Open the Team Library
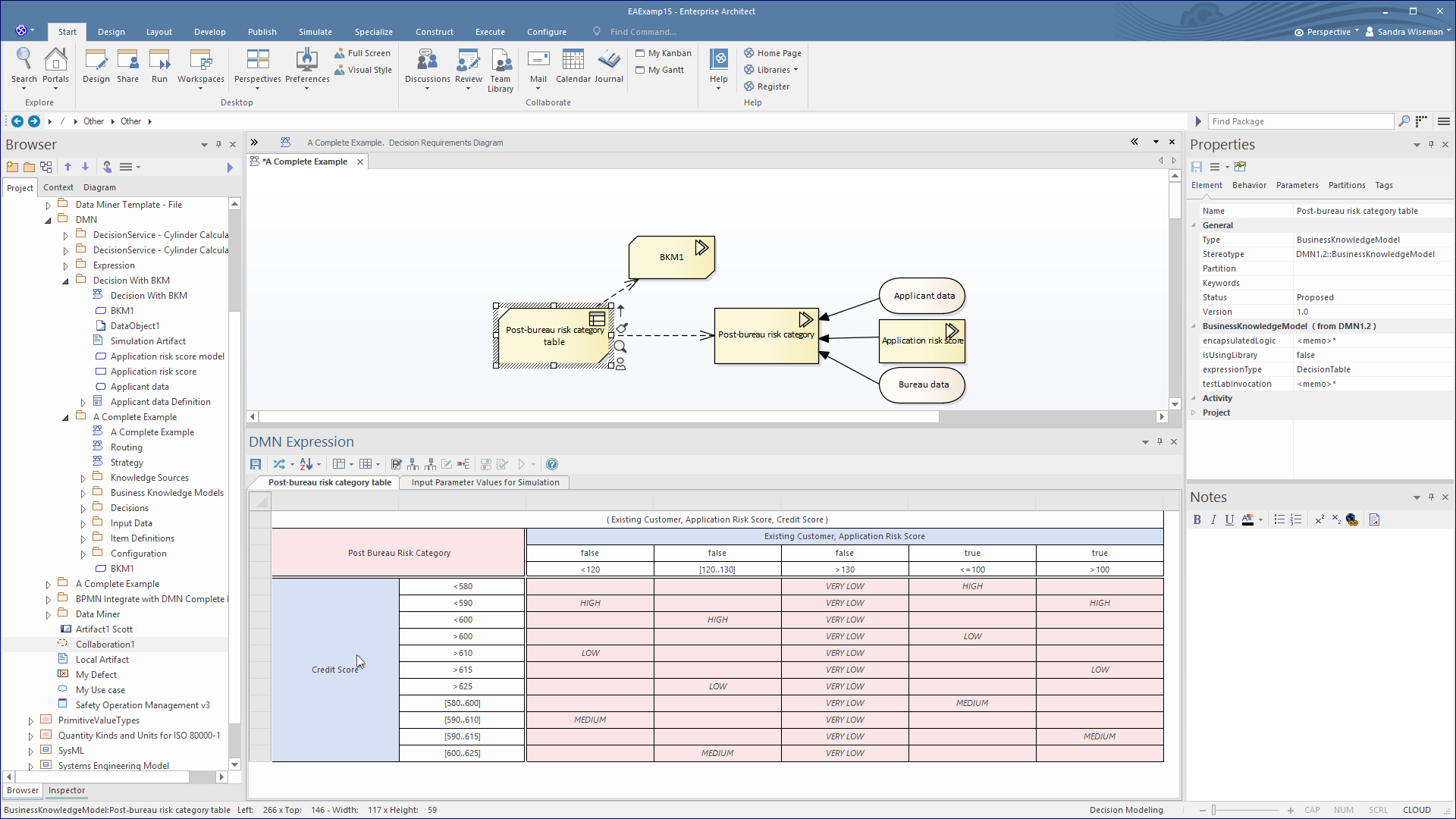 (x=500, y=69)
